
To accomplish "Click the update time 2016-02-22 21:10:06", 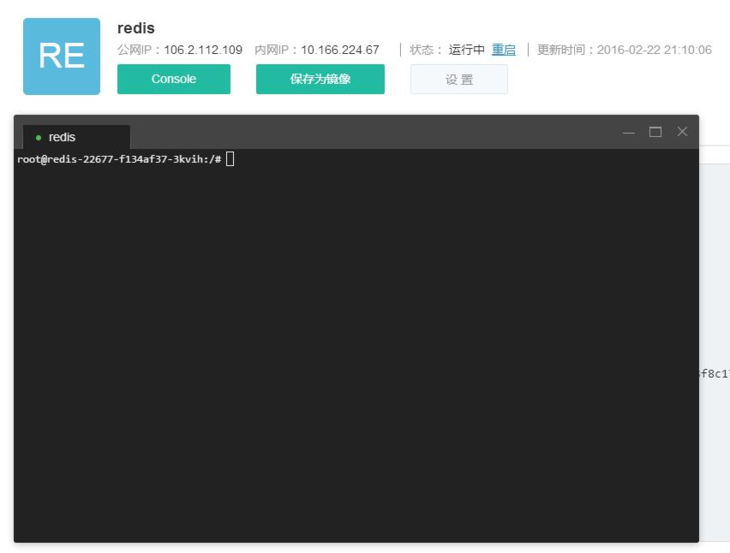I will tap(654, 50).
